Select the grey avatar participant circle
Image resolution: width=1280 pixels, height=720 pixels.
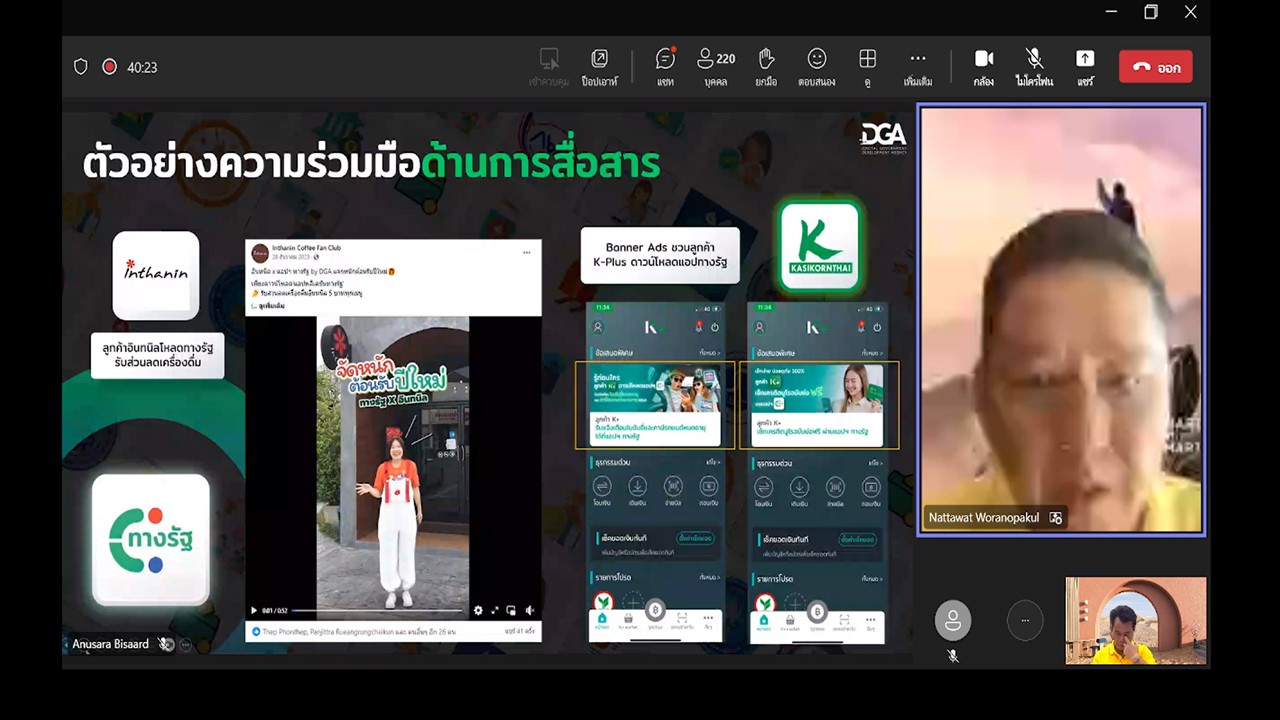pos(953,621)
